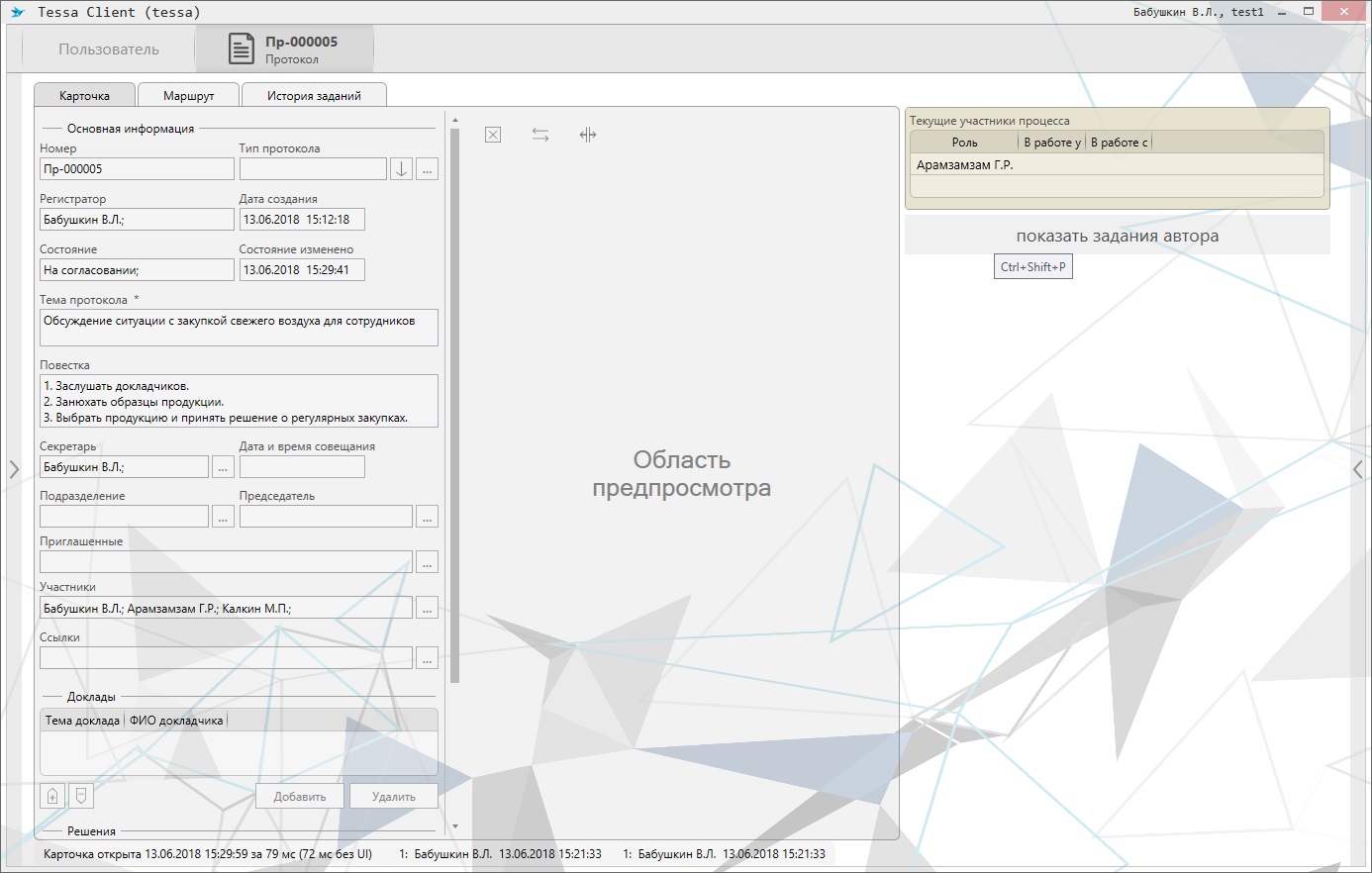This screenshot has width=1372, height=873.
Task: Open the Секретарь selection ellipsis button
Action: point(223,467)
